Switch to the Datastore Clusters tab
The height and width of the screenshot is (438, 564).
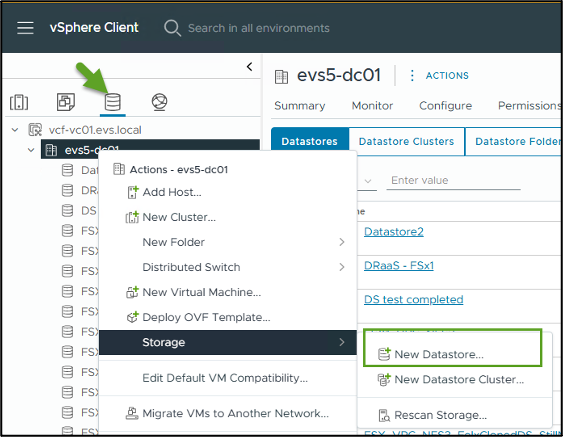[x=406, y=142]
